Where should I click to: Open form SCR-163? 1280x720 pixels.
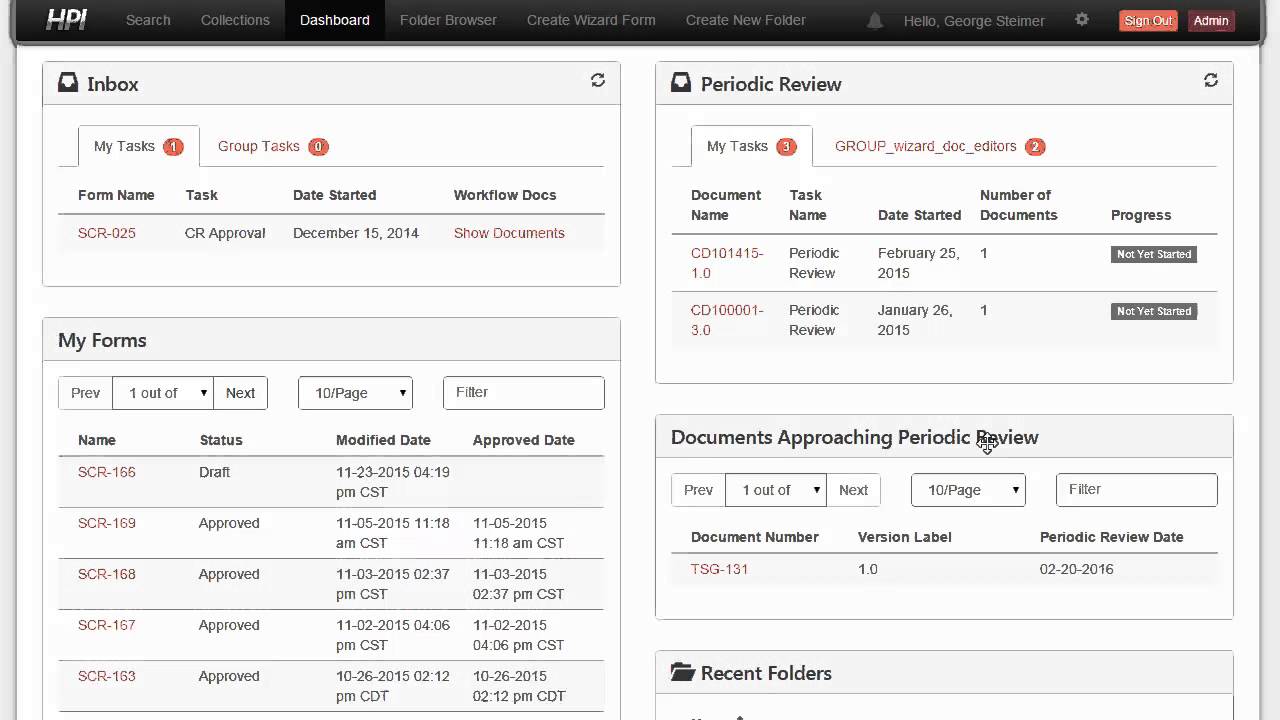tap(107, 676)
